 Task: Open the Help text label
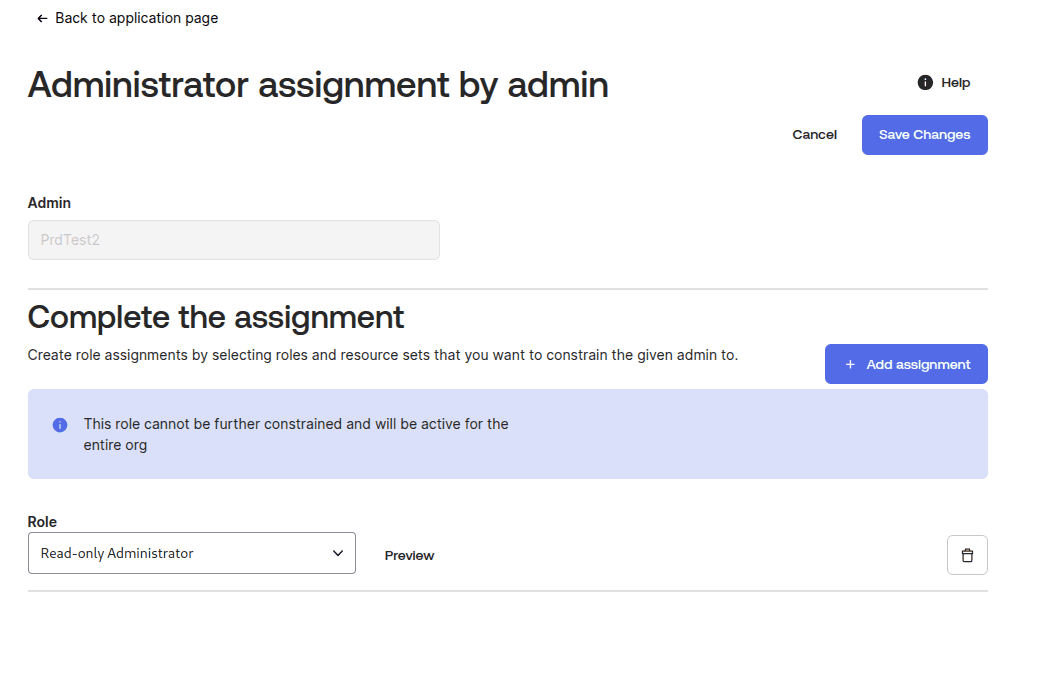tap(955, 83)
